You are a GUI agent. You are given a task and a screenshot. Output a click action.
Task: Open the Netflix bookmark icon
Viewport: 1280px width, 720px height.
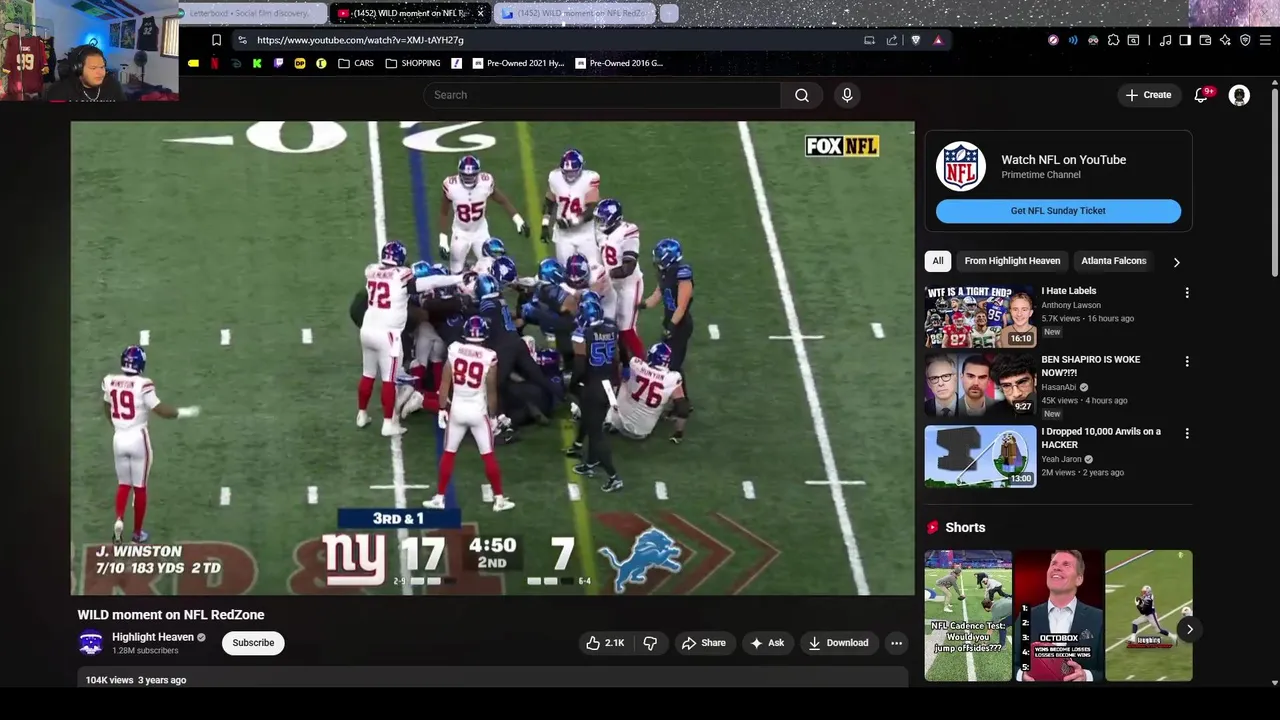coord(214,63)
